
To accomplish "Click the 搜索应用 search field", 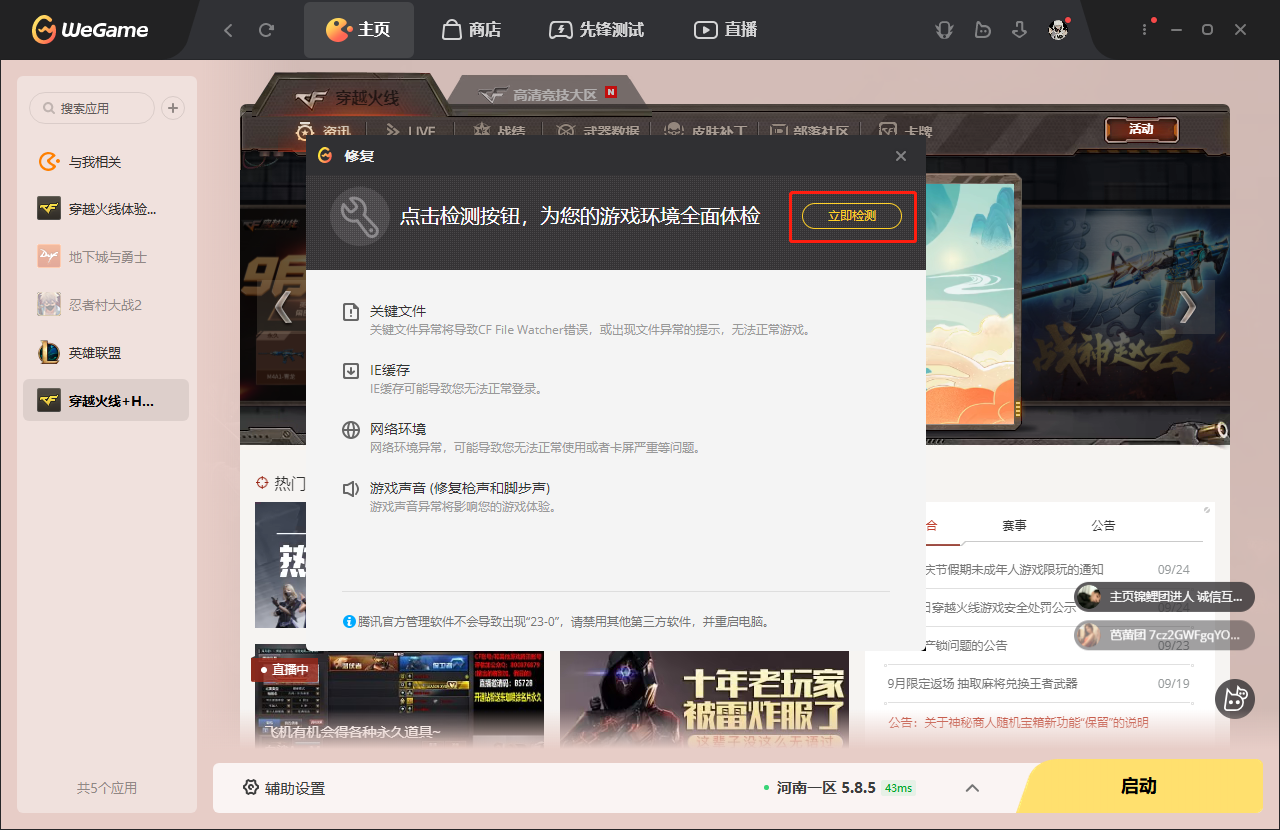I will pos(92,108).
